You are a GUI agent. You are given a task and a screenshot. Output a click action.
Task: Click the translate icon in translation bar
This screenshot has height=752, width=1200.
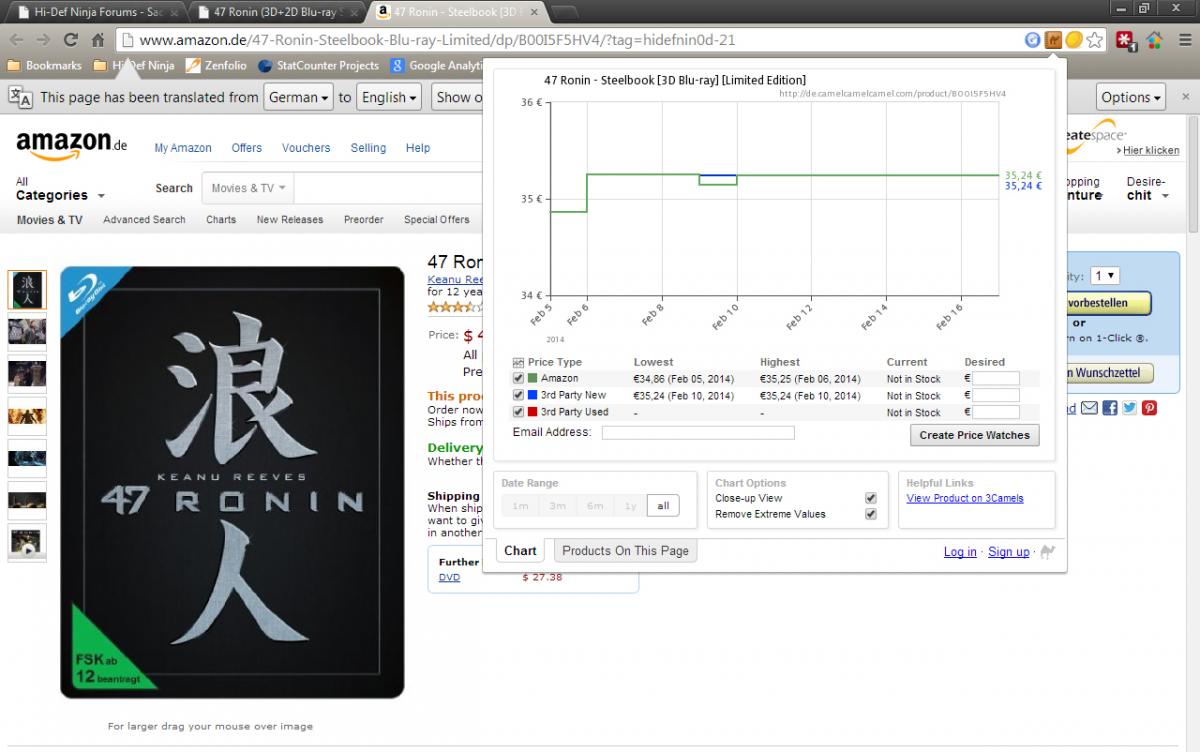[x=20, y=97]
